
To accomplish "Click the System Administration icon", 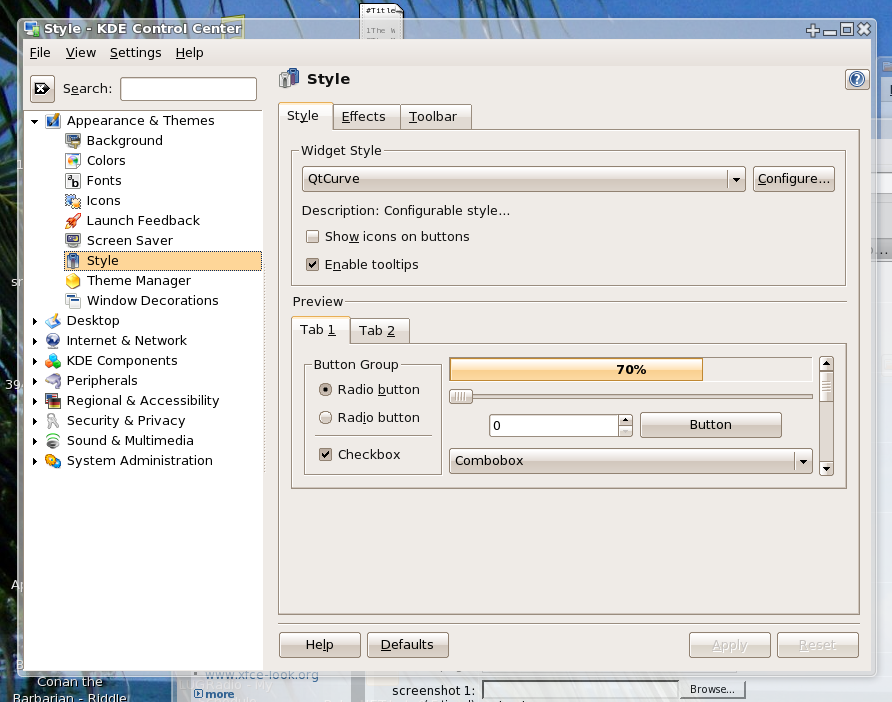I will [53, 461].
